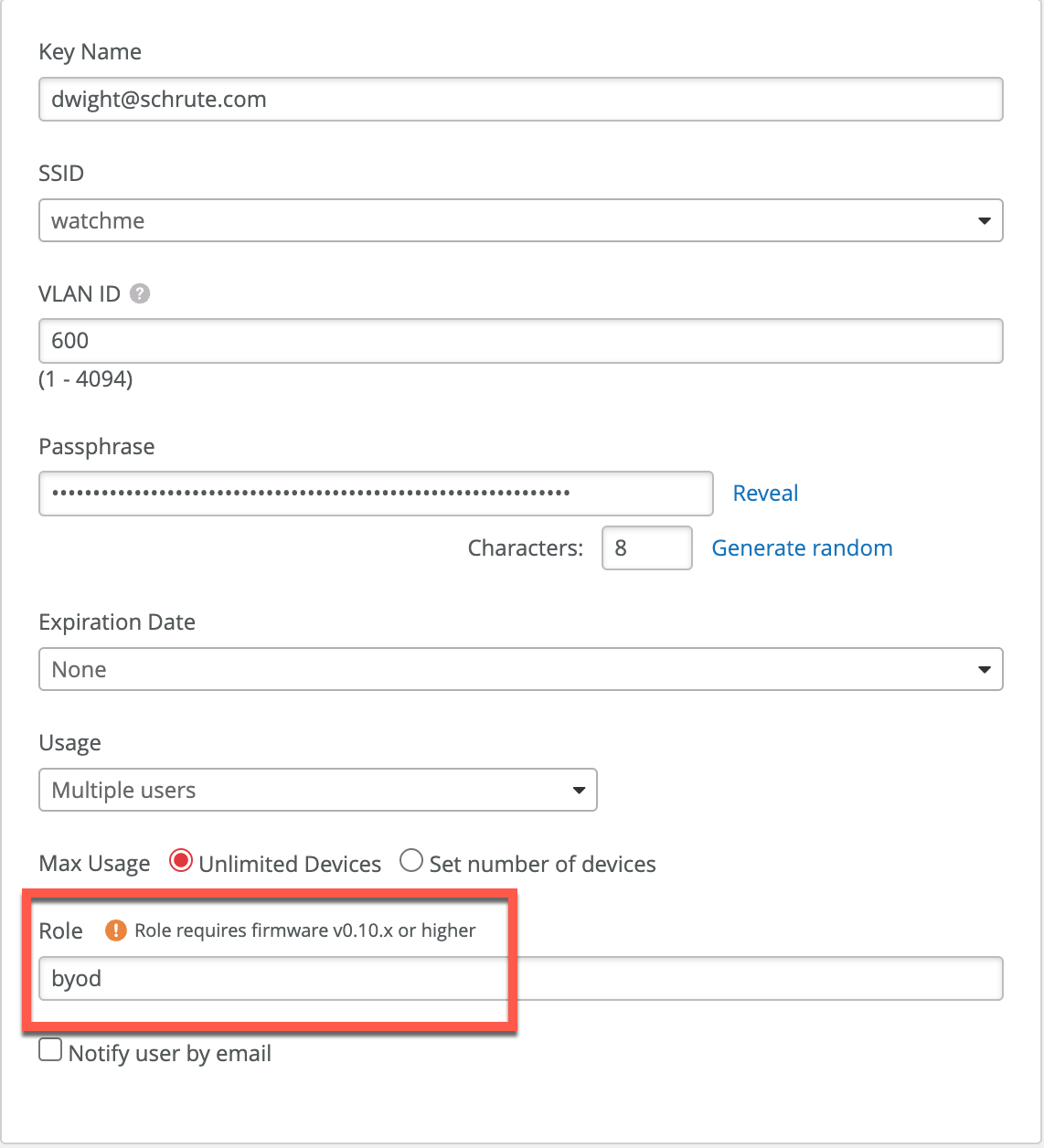
Task: Click the Role input containing byod
Action: [520, 979]
